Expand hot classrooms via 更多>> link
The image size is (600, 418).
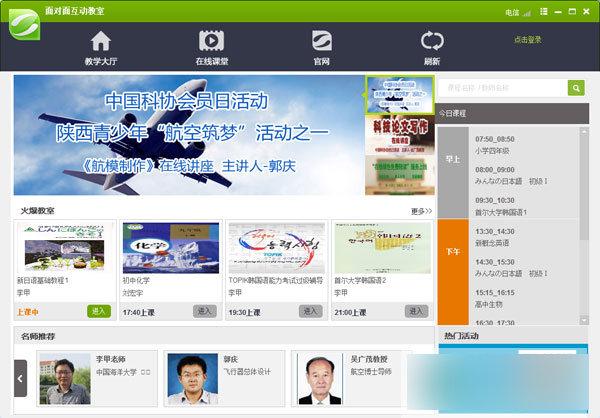421,211
